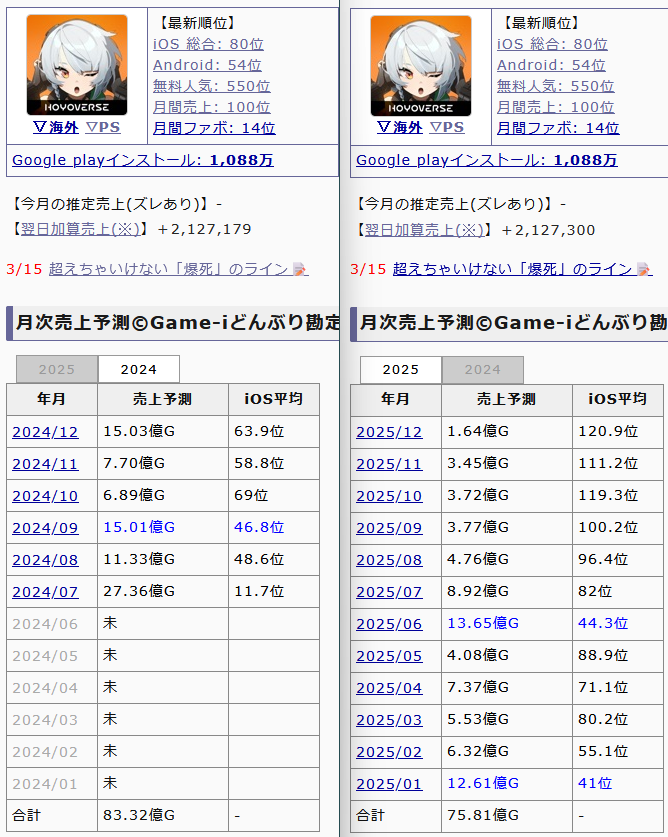Open Google playインストール link in left panel
The width and height of the screenshot is (668, 837).
pos(143,160)
